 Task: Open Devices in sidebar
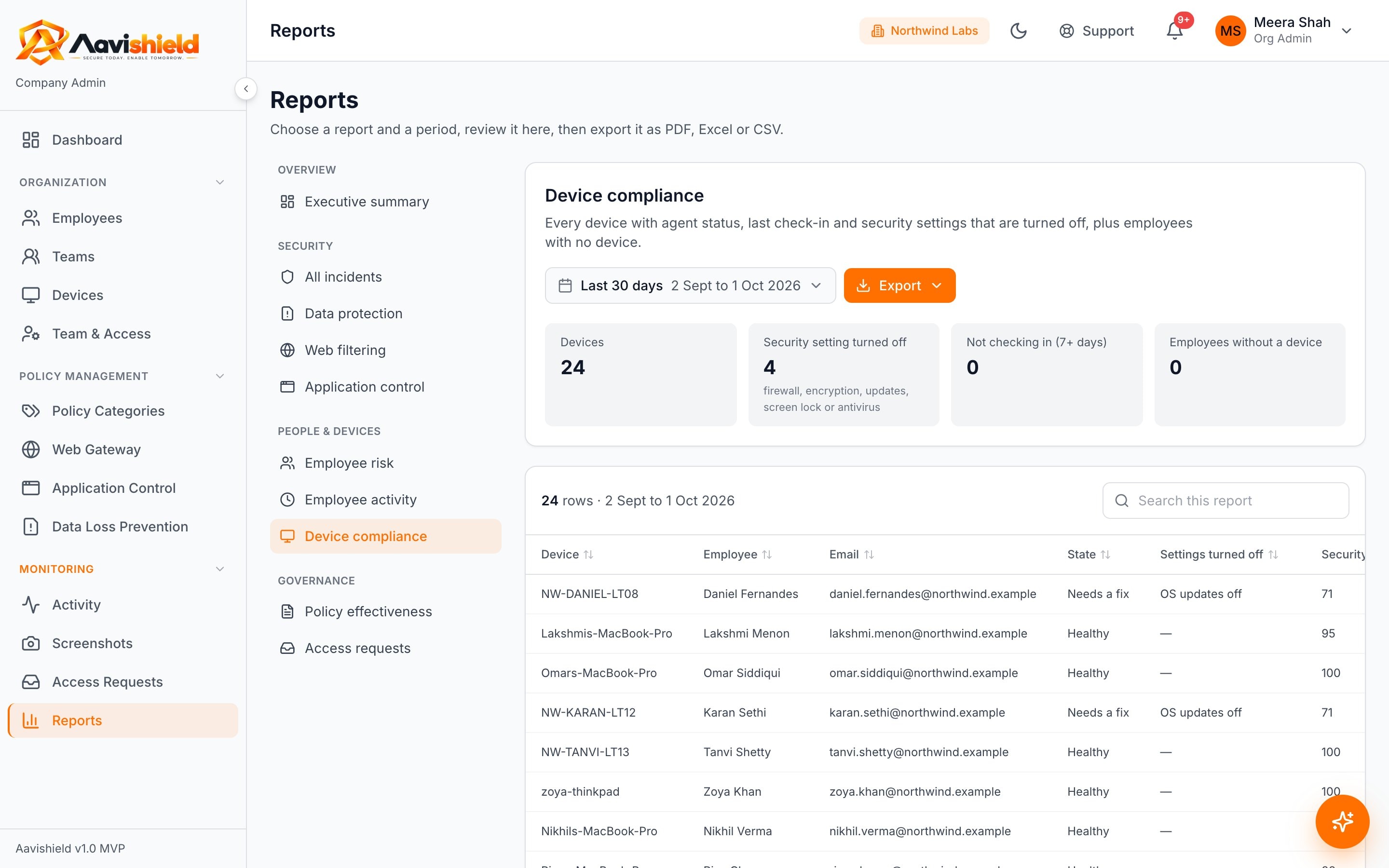coord(123,295)
